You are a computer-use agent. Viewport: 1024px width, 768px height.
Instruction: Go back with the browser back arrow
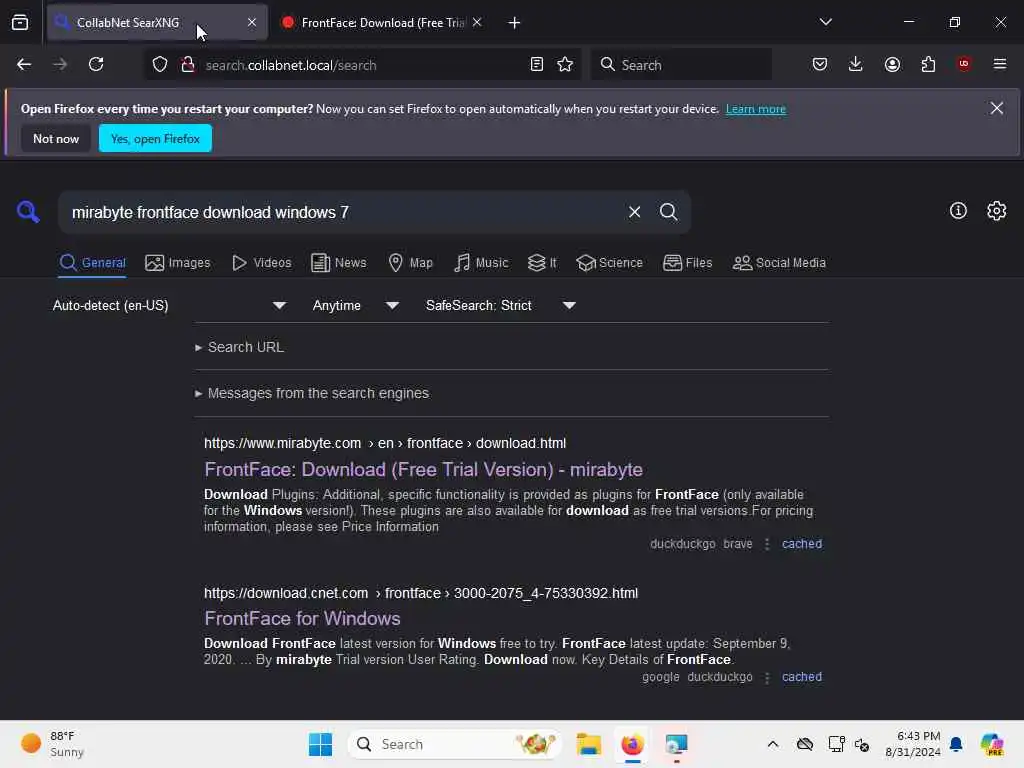[x=24, y=64]
